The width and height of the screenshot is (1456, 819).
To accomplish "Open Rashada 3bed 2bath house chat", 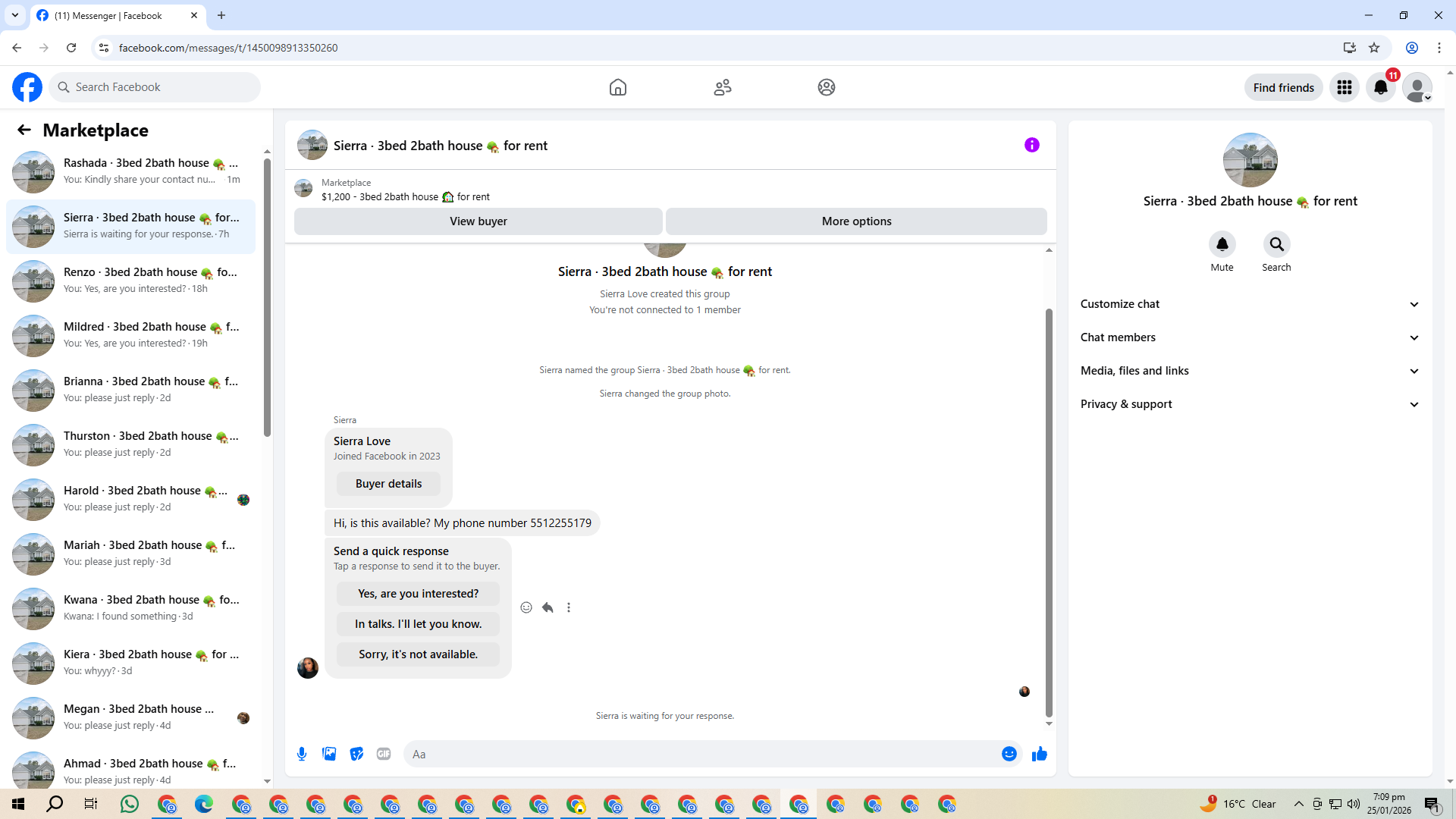I will coord(130,171).
